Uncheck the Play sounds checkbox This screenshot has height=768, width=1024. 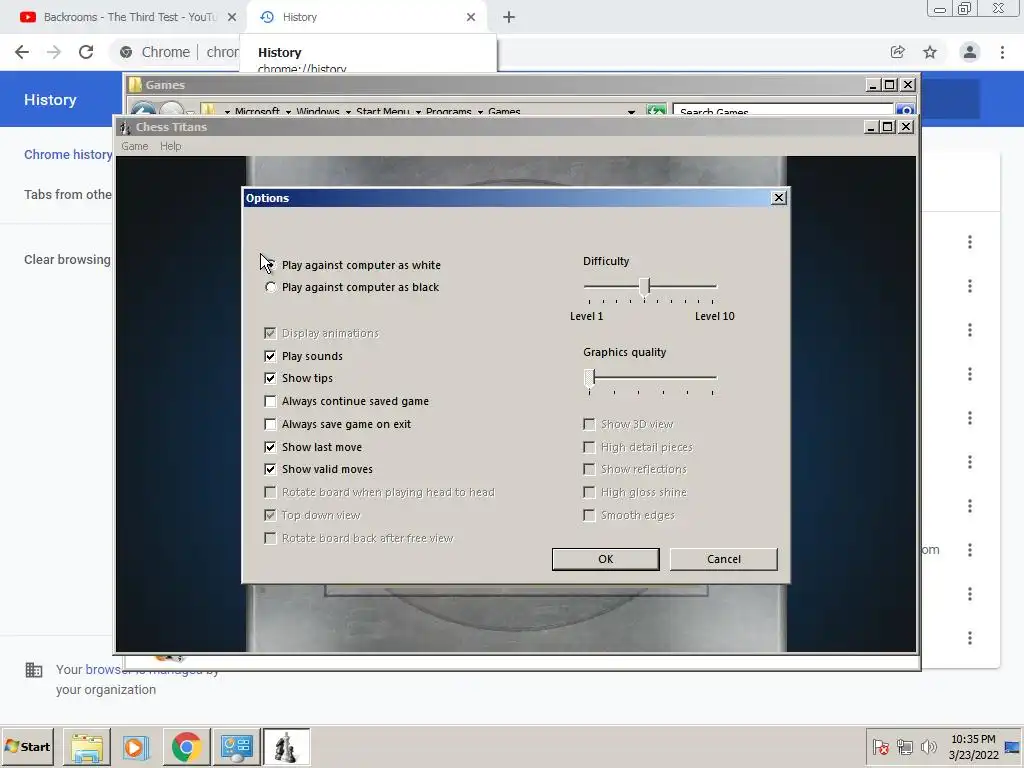click(x=270, y=356)
